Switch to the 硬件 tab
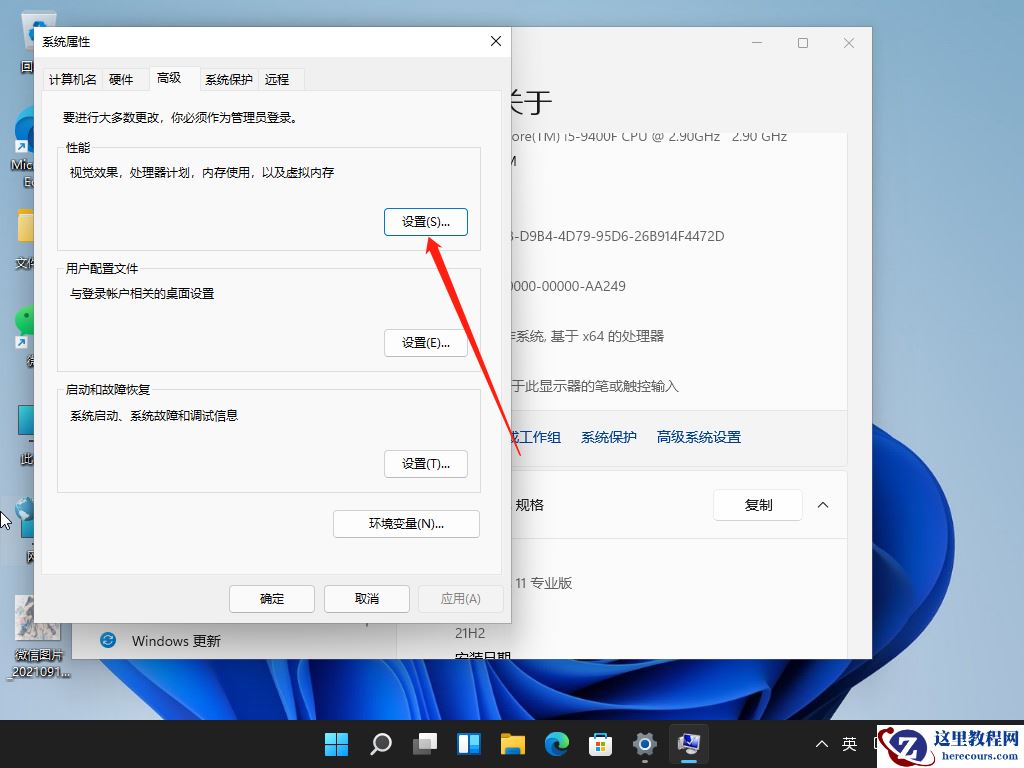 (123, 78)
